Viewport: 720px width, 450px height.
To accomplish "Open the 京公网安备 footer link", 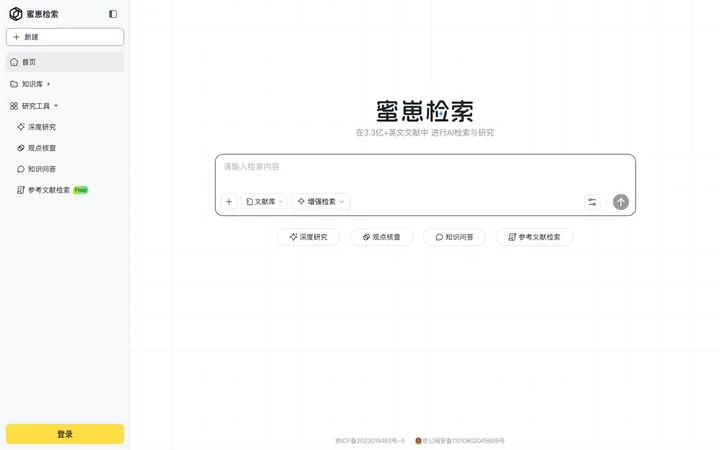I will 460,441.
